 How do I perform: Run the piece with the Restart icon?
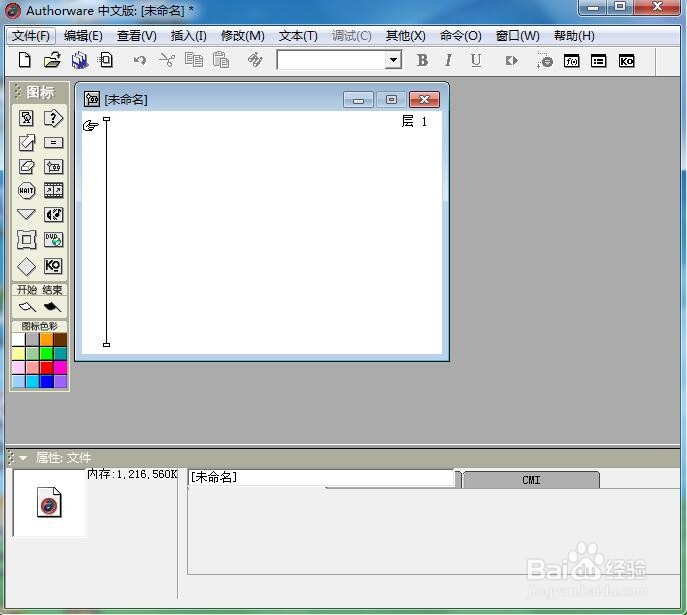point(511,60)
